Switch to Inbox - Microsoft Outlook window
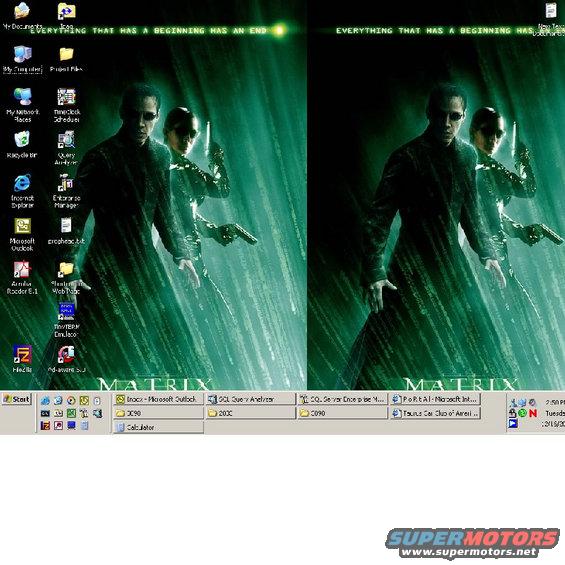This screenshot has width=565, height=565. [159, 399]
